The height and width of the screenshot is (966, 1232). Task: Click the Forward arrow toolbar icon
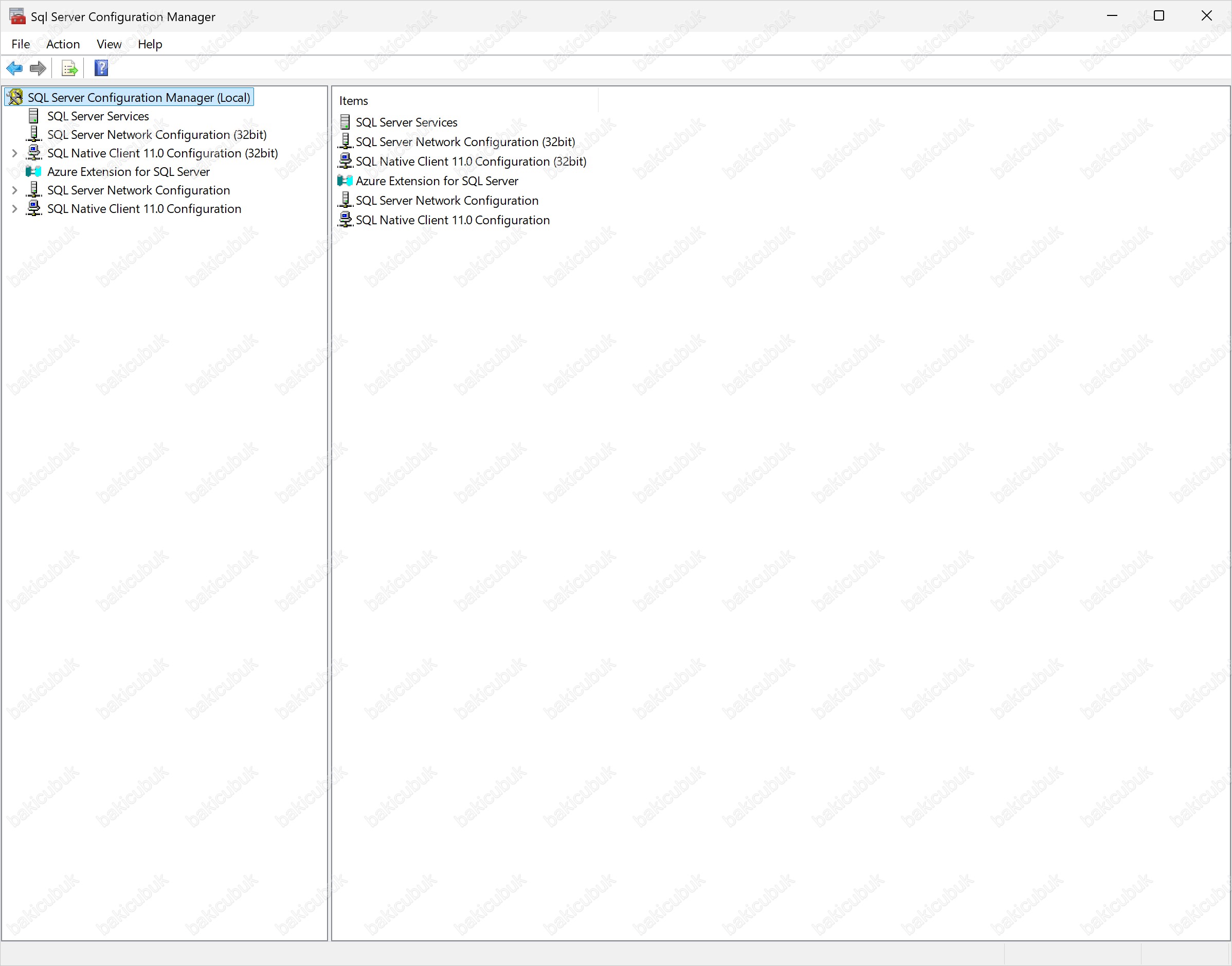pos(38,68)
